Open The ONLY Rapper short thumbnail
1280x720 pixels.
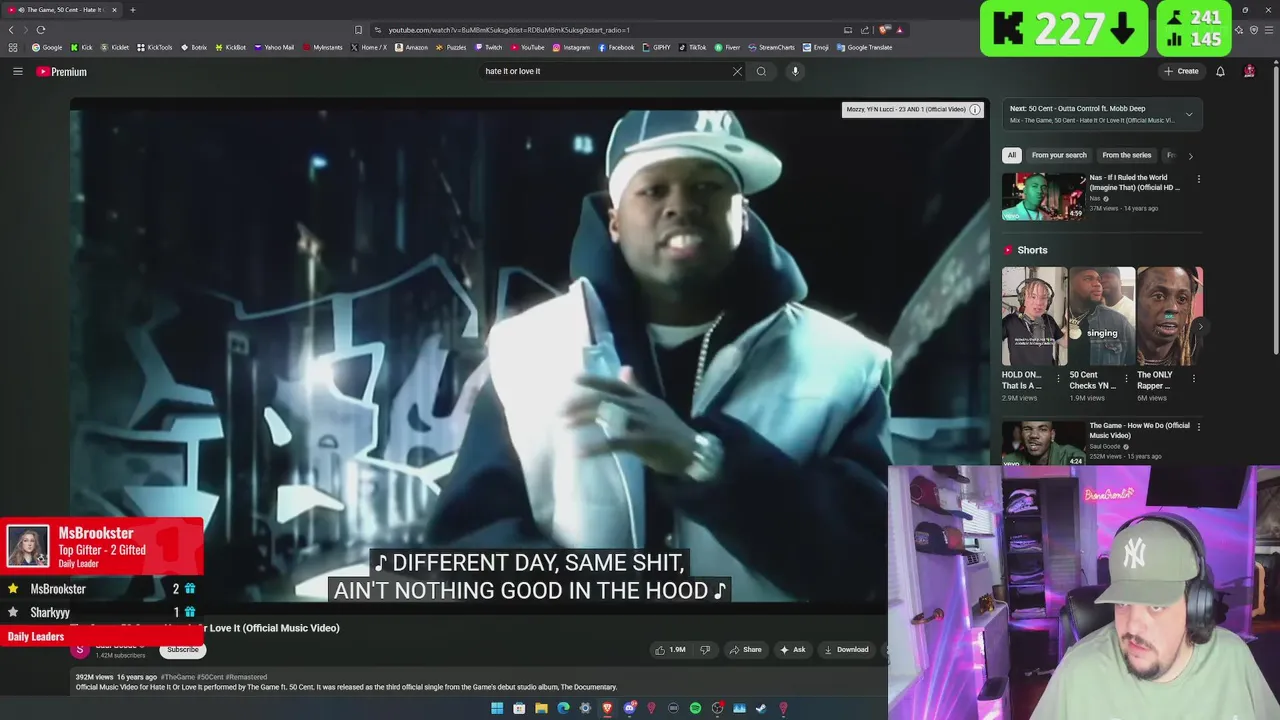tap(1169, 316)
